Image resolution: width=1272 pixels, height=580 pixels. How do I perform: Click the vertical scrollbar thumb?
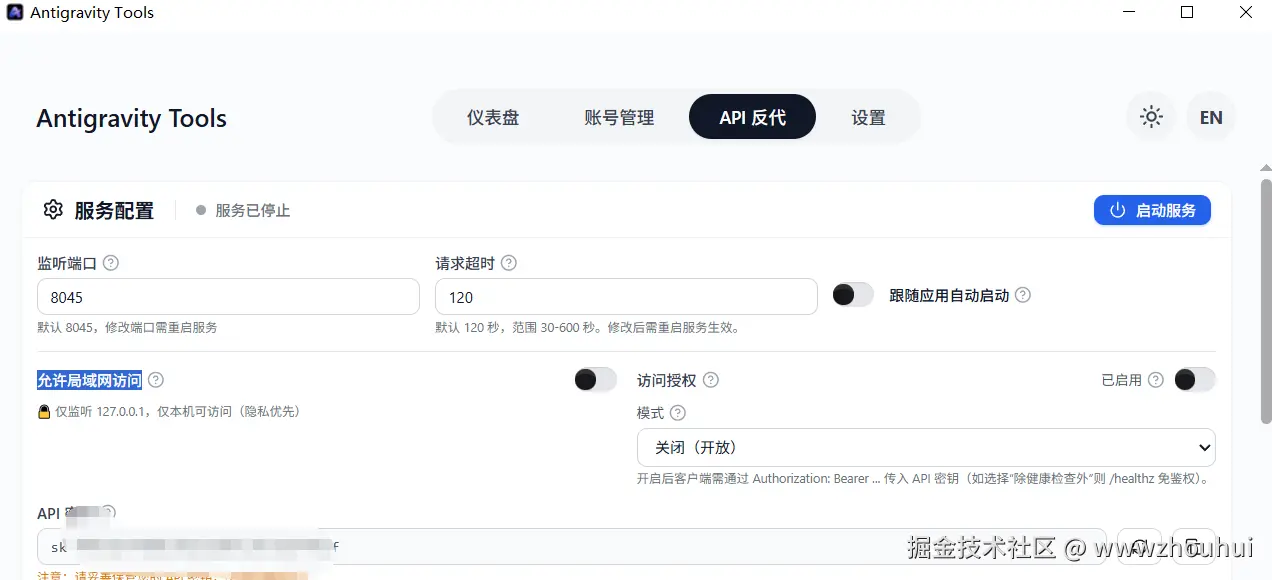pos(1266,300)
